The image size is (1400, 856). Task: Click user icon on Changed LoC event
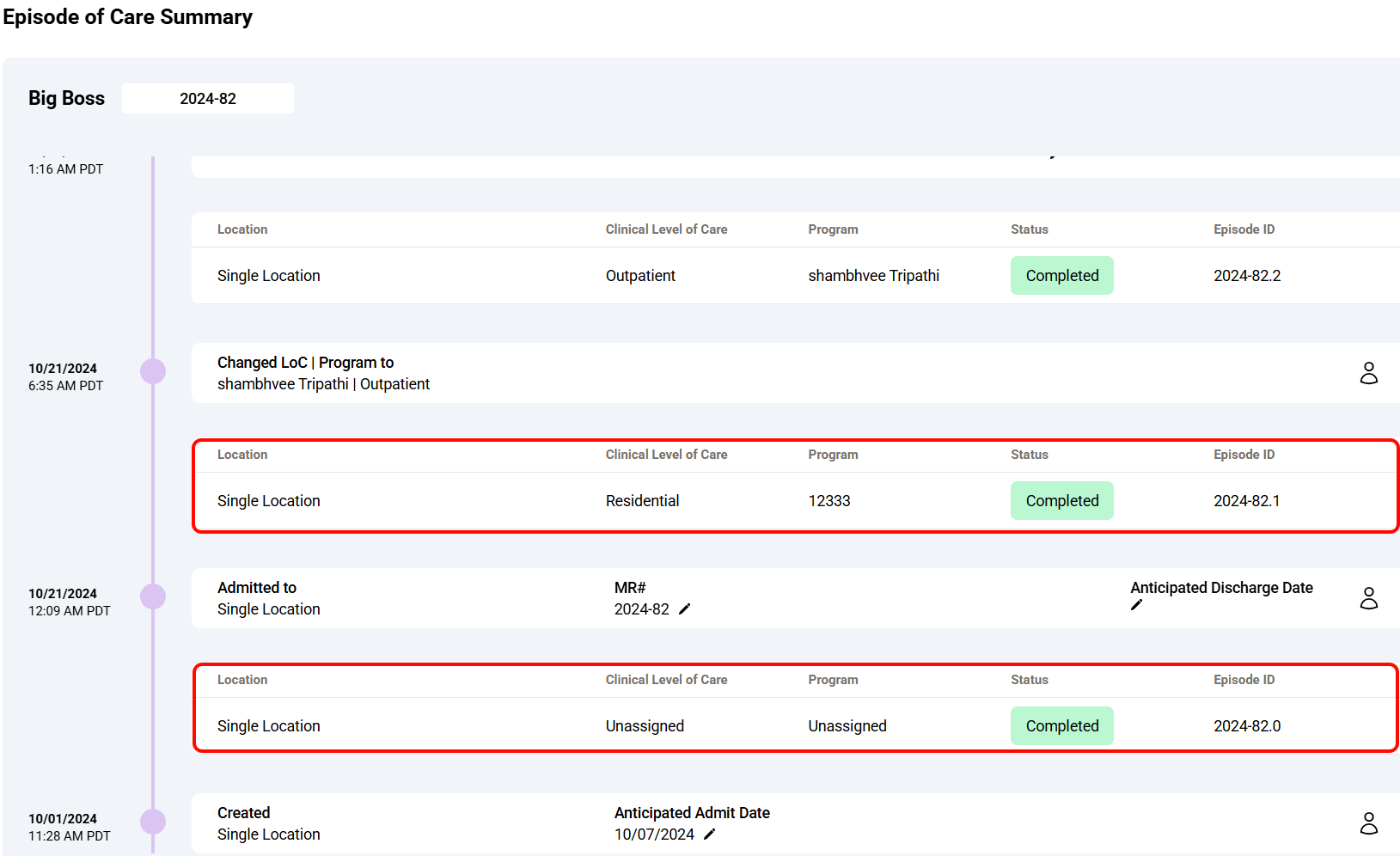(x=1368, y=373)
